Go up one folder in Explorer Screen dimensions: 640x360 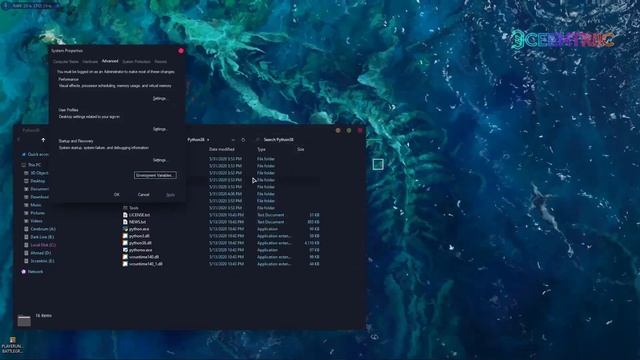point(43,140)
